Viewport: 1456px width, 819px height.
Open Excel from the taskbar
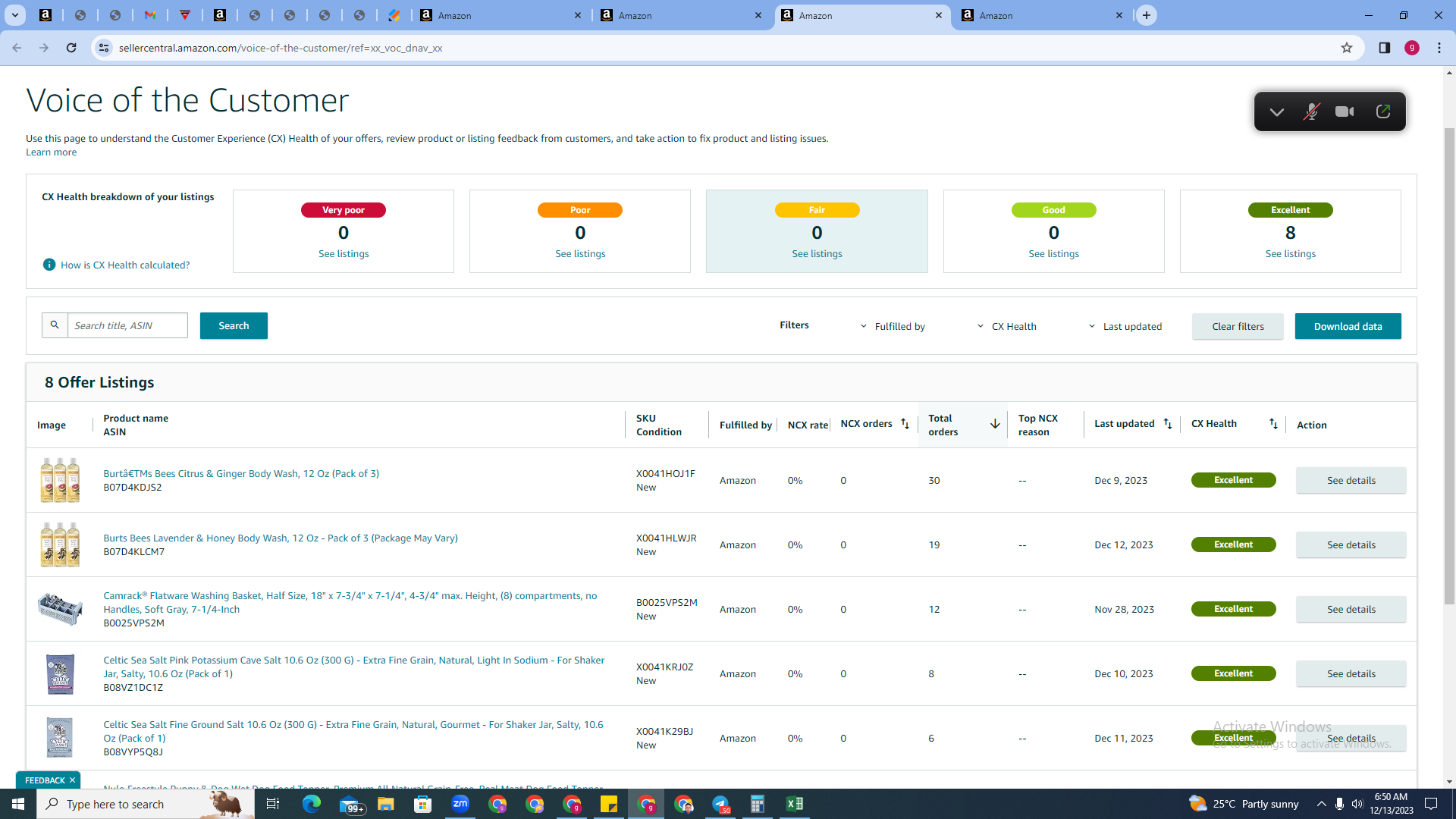[x=795, y=804]
